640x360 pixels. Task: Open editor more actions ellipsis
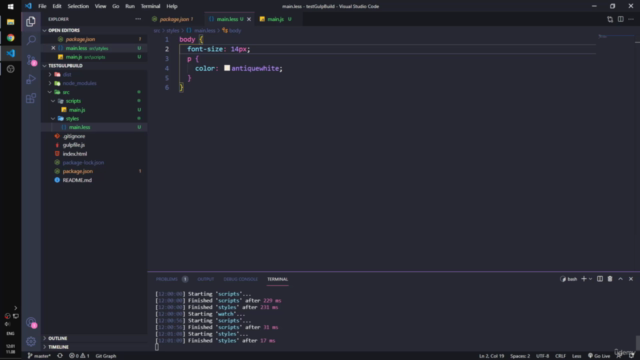(x=631, y=19)
